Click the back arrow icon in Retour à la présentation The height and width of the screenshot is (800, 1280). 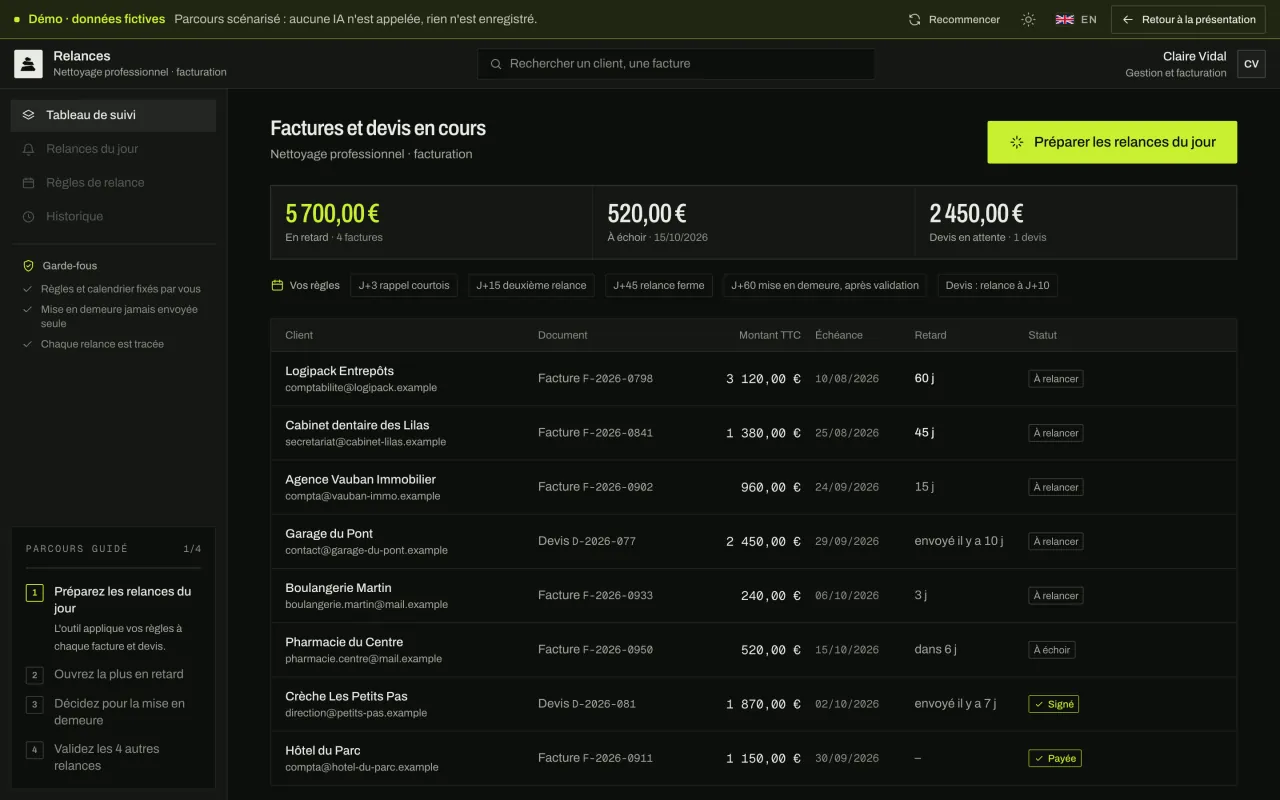click(1128, 19)
